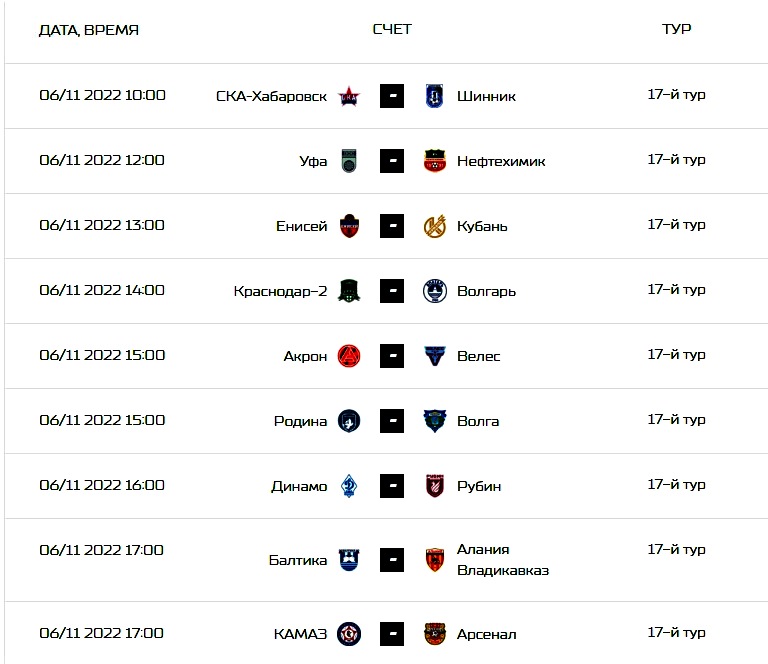
Task: Open 17-й тур link in Dinamo row
Action: pyautogui.click(x=676, y=485)
